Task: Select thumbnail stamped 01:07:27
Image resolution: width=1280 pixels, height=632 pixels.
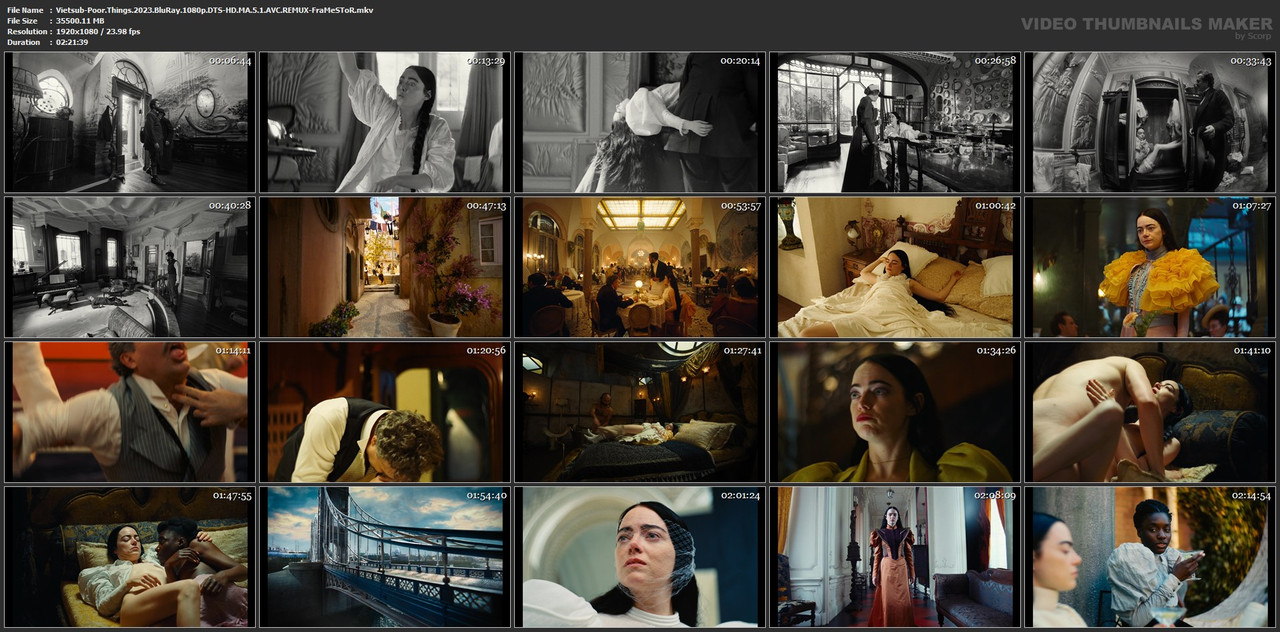Action: coord(1150,267)
